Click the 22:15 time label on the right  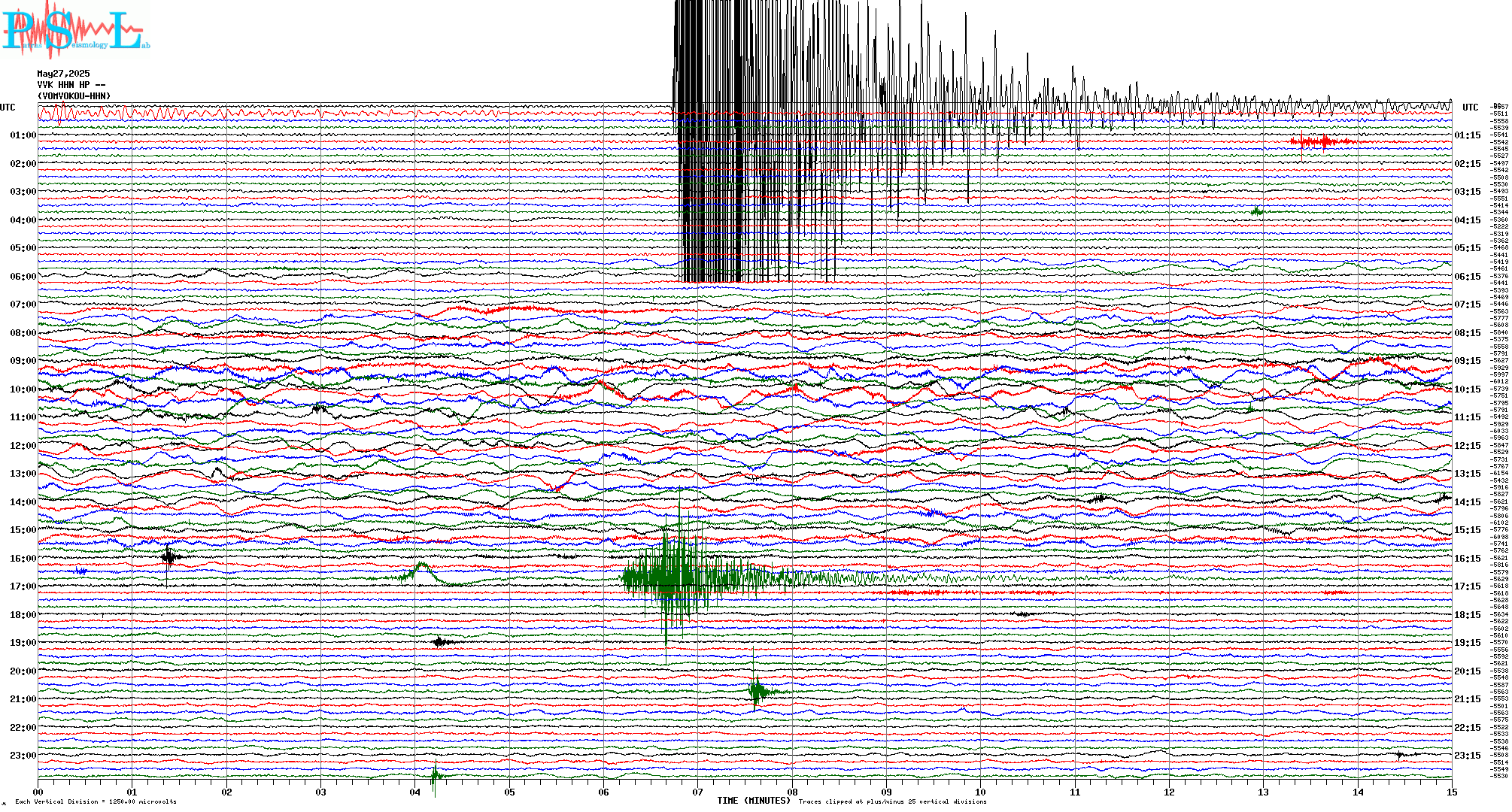click(x=1468, y=728)
